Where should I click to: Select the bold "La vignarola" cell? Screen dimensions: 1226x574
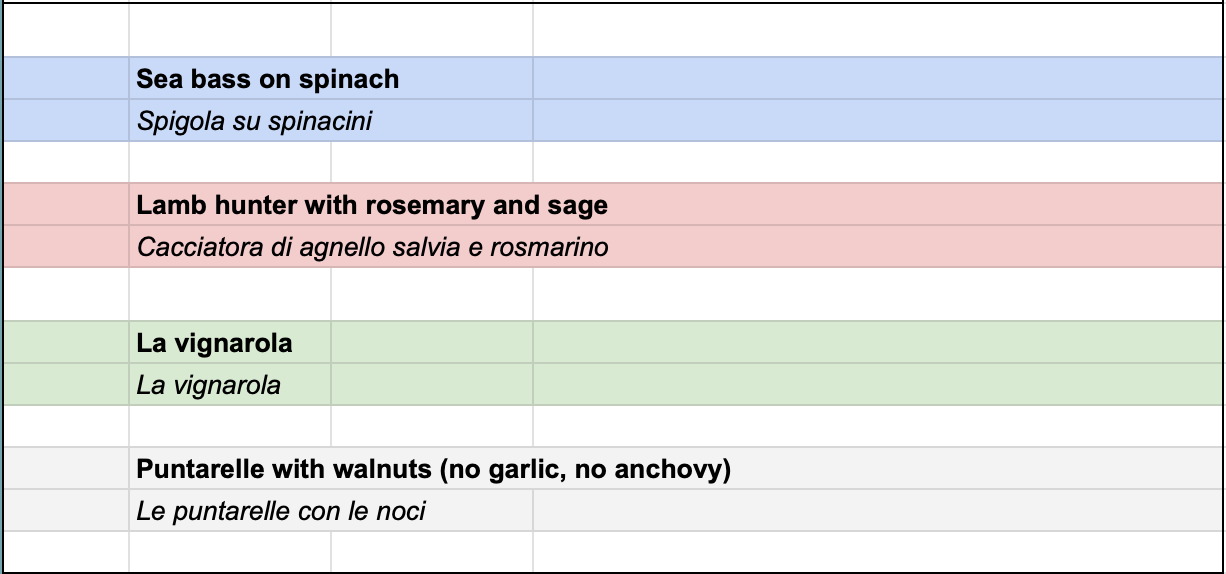(214, 343)
